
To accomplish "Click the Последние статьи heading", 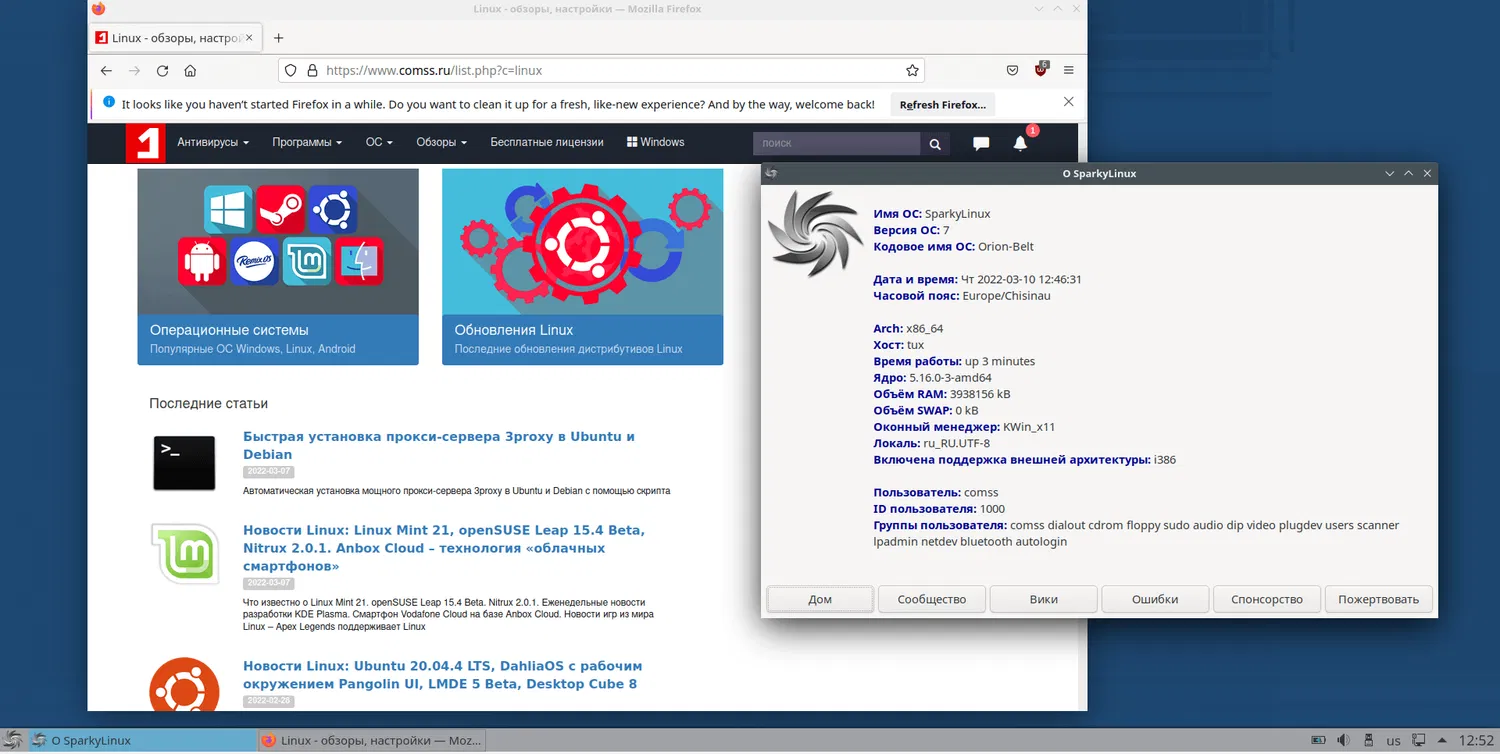I will click(x=209, y=403).
